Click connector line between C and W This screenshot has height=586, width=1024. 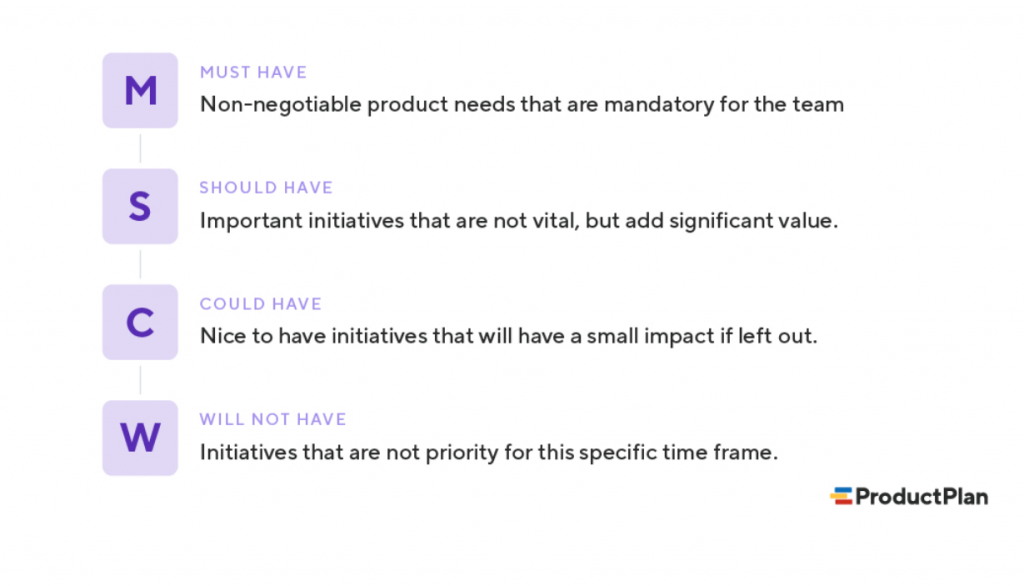coord(140,380)
